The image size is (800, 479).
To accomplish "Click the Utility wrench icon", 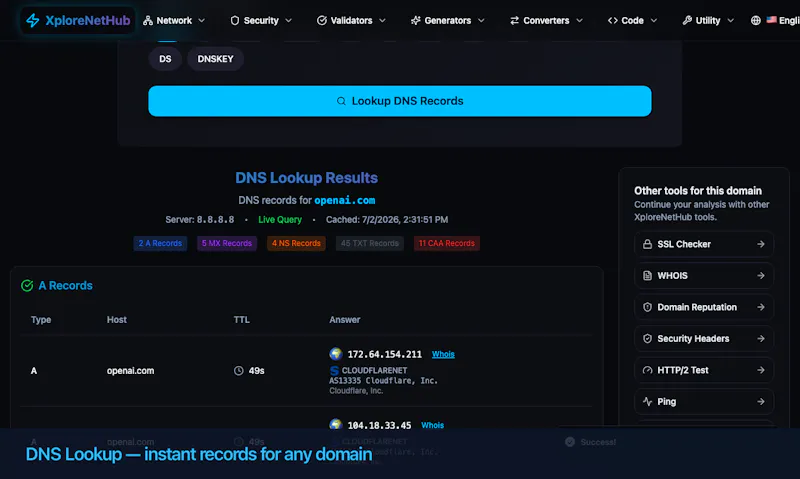I will (x=687, y=20).
